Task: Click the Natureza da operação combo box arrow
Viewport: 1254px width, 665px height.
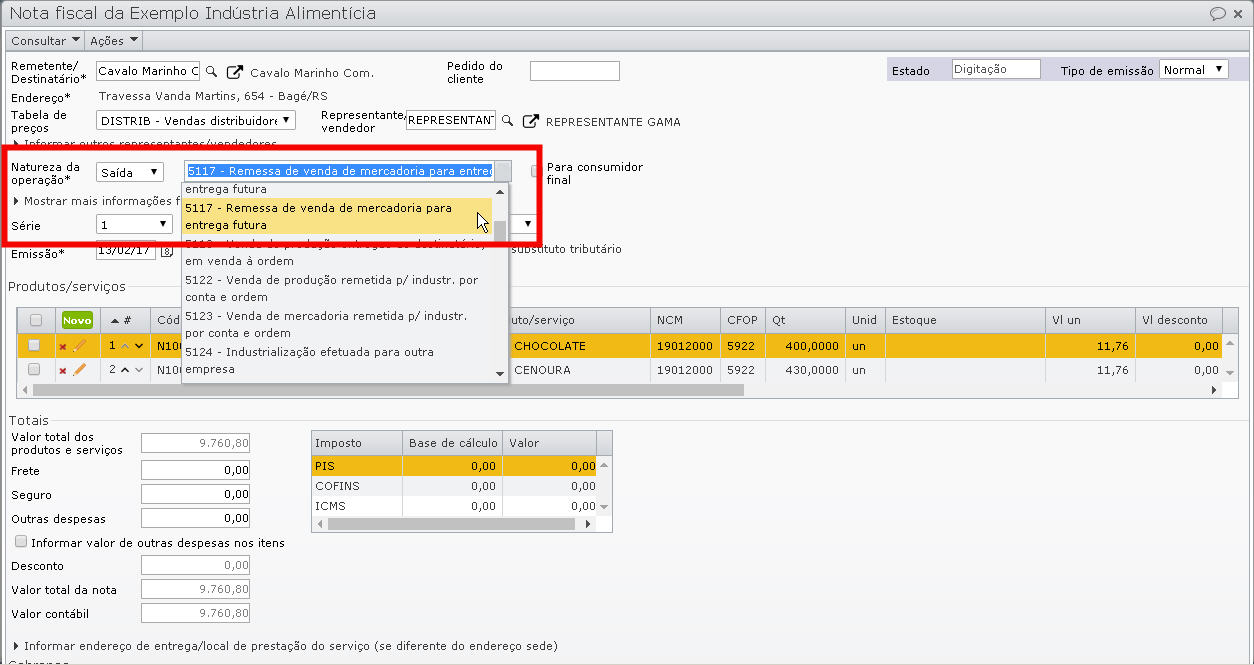Action: tap(503, 171)
